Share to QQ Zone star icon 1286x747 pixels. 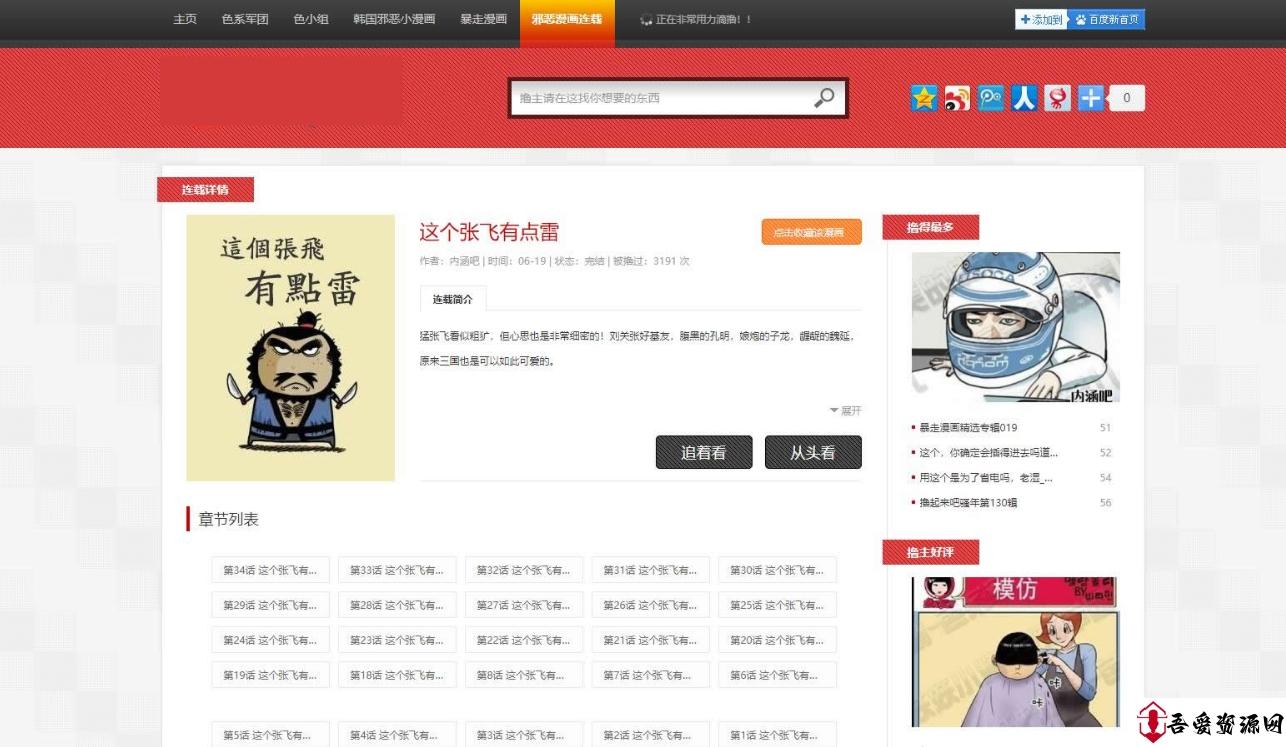924,98
